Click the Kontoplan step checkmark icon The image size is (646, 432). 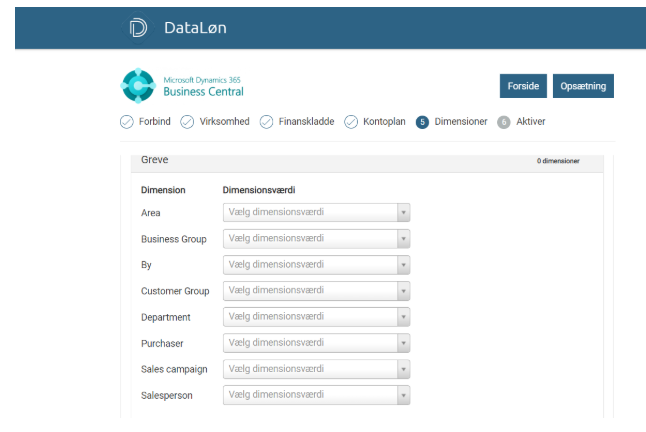click(x=351, y=122)
